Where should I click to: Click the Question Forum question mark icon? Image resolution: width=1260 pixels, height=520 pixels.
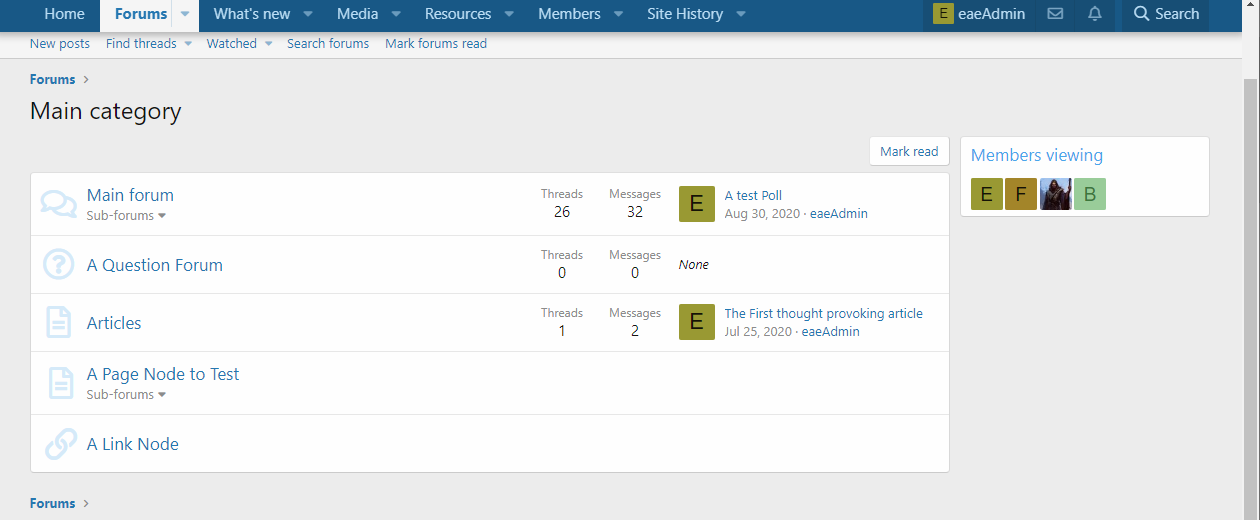click(x=59, y=265)
